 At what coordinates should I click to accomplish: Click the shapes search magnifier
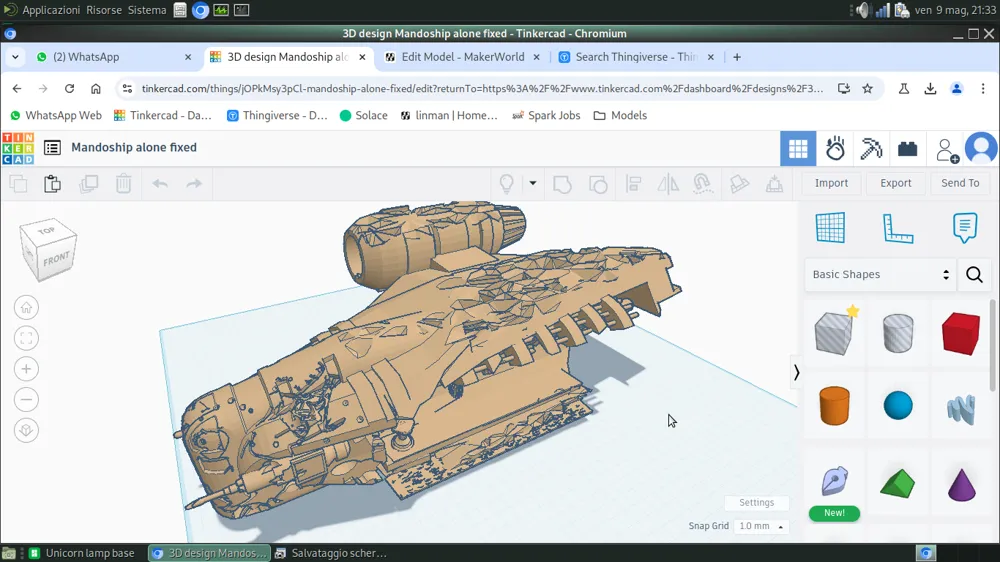pos(974,274)
